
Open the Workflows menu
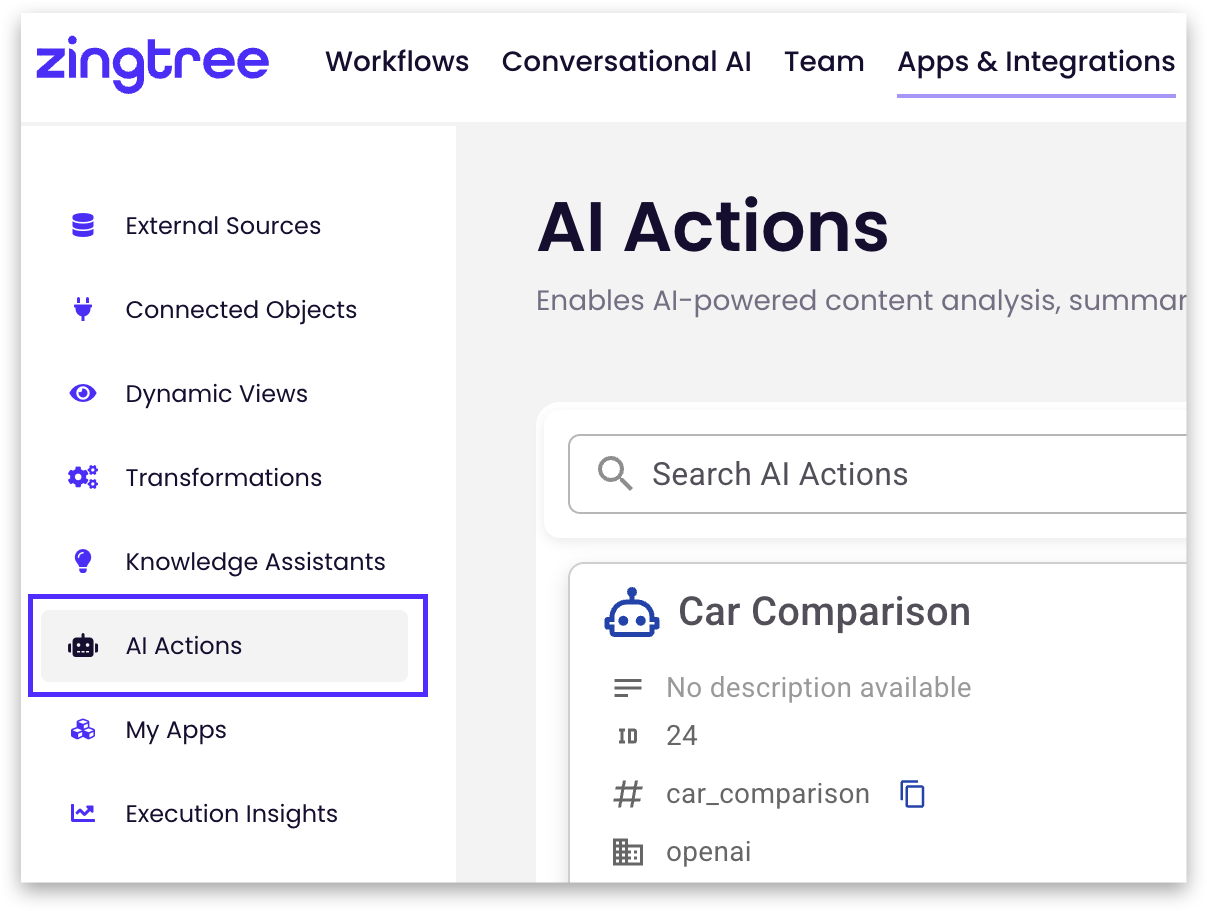click(397, 62)
